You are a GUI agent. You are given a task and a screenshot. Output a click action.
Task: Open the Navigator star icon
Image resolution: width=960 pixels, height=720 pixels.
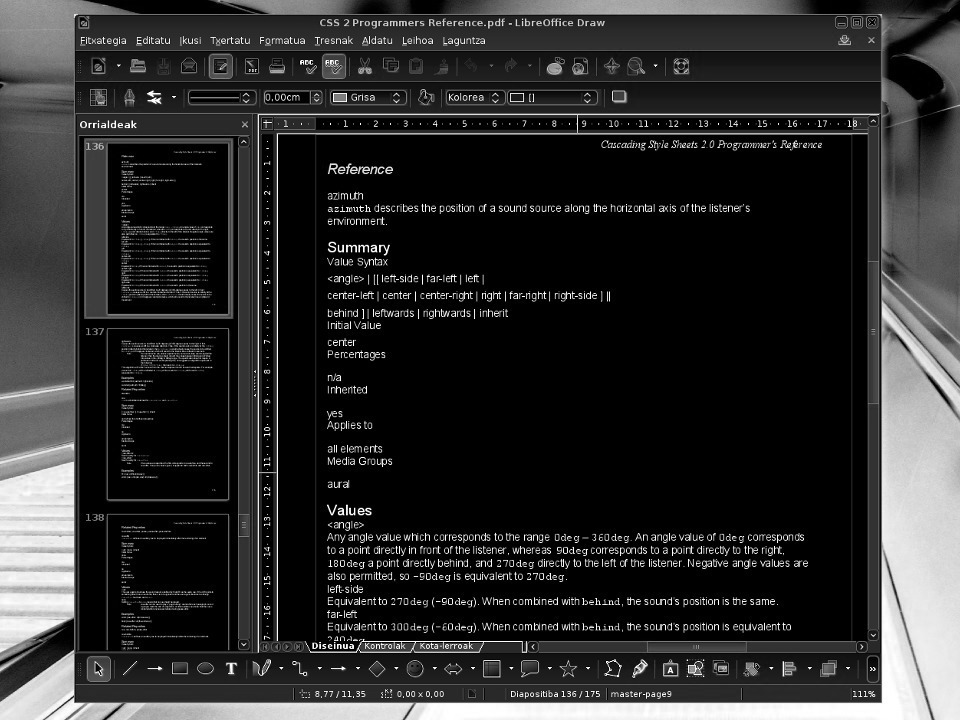pos(612,66)
